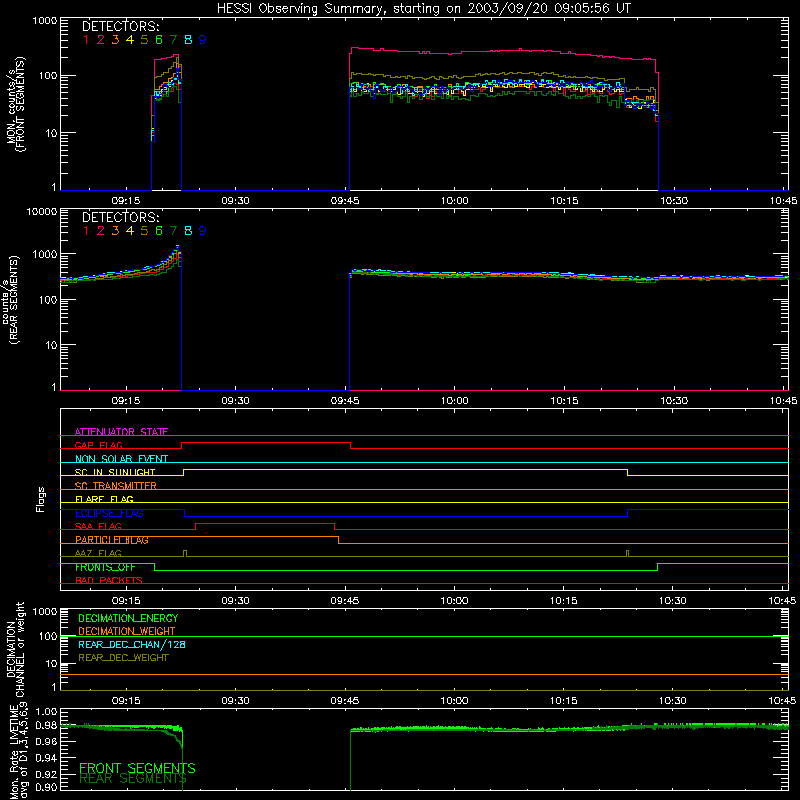Click the SC_IN_SUNLIGHT flag label

coord(115,472)
